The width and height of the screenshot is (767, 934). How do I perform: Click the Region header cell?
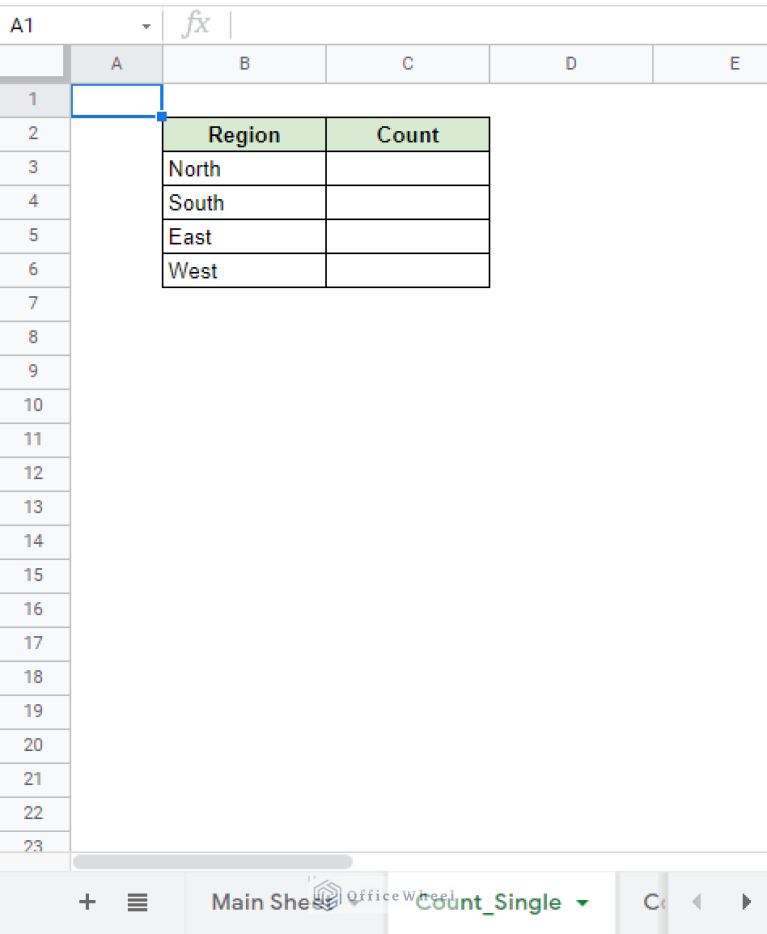point(243,134)
